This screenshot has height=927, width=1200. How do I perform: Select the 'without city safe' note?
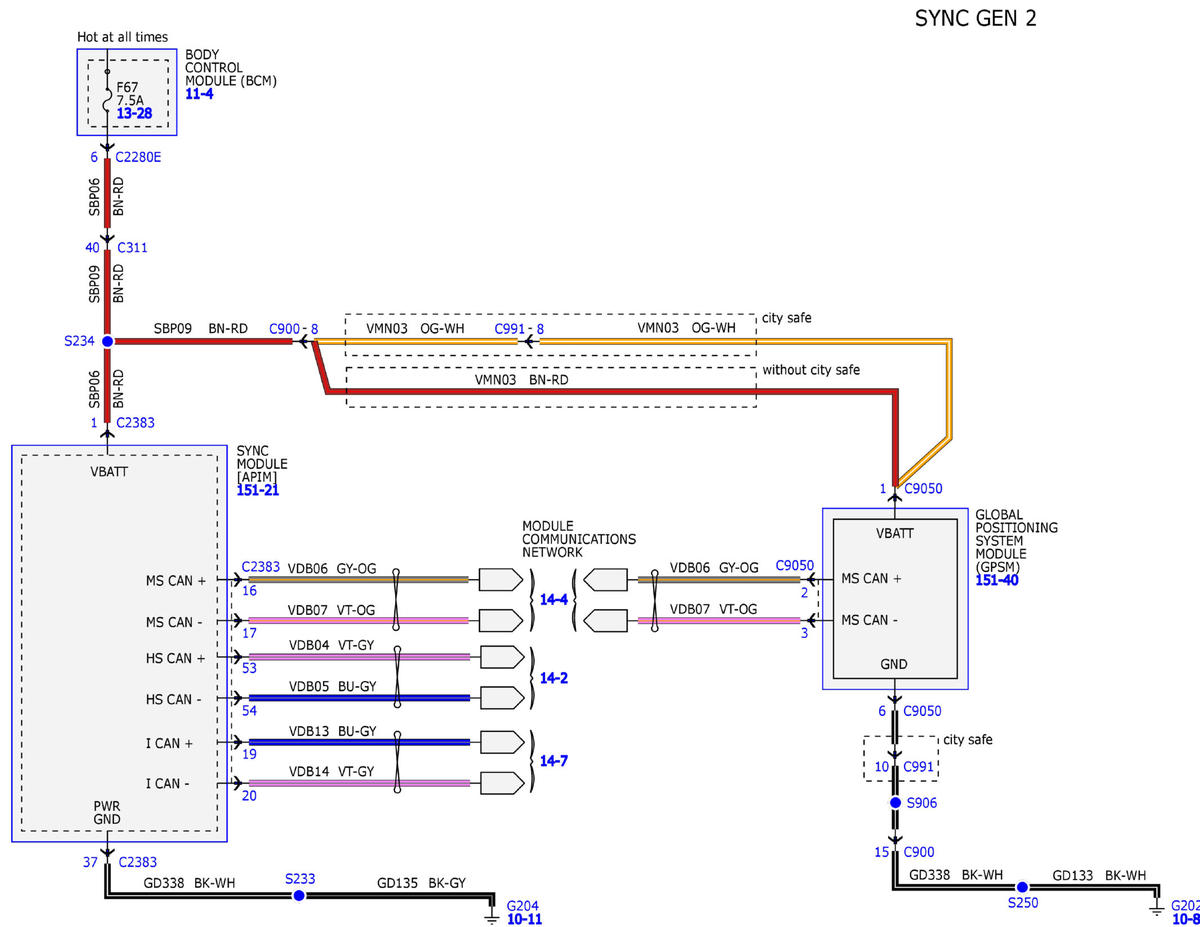[x=811, y=369]
